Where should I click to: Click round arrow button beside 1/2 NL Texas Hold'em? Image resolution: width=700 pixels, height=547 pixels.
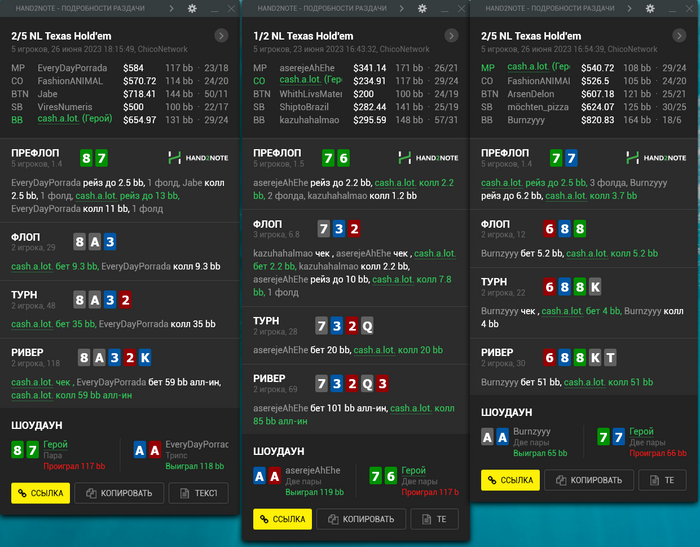[x=451, y=36]
